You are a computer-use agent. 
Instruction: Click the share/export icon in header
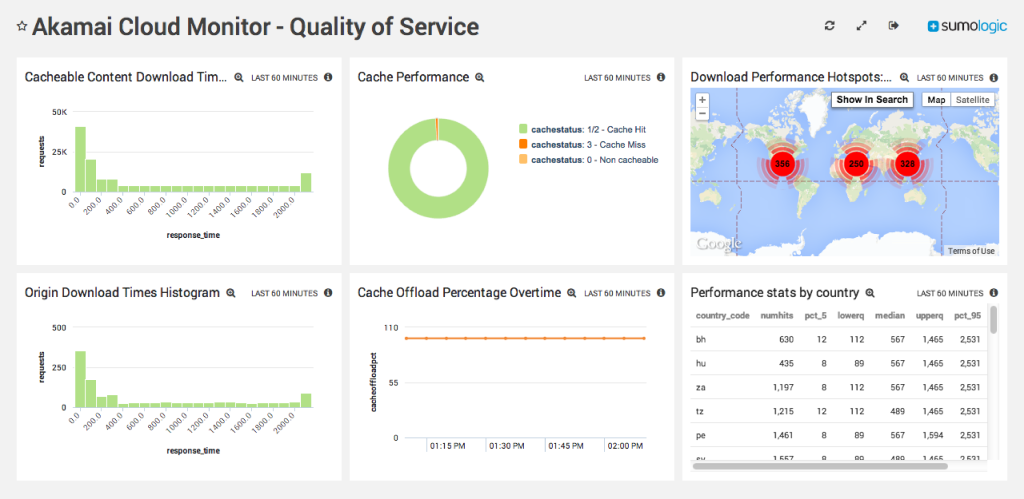(x=893, y=25)
